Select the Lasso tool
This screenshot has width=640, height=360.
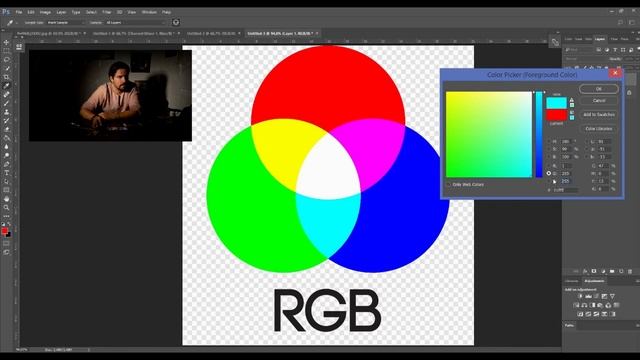click(6, 60)
